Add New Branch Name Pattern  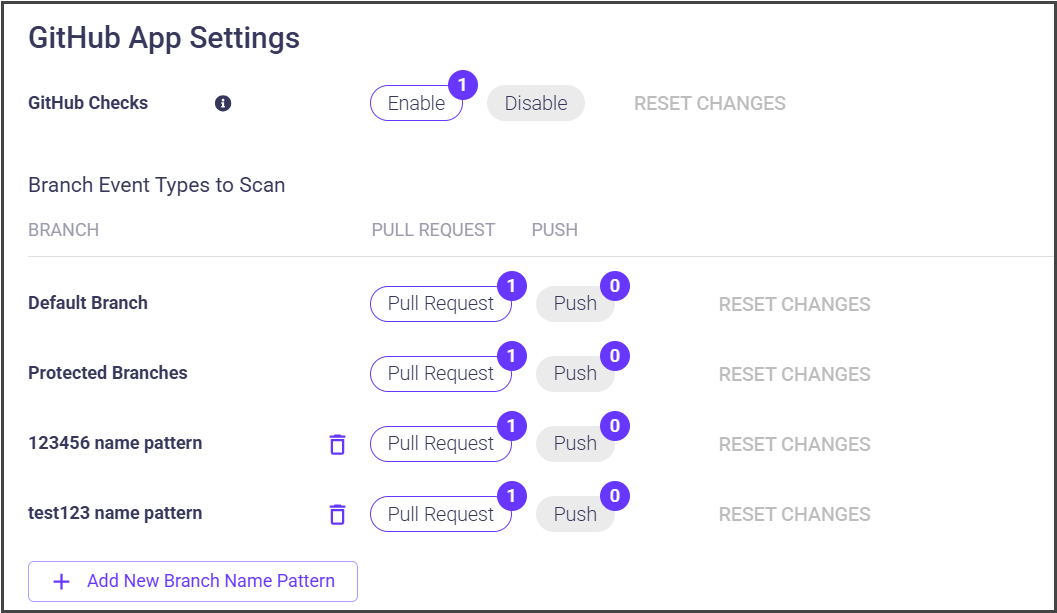(x=210, y=581)
